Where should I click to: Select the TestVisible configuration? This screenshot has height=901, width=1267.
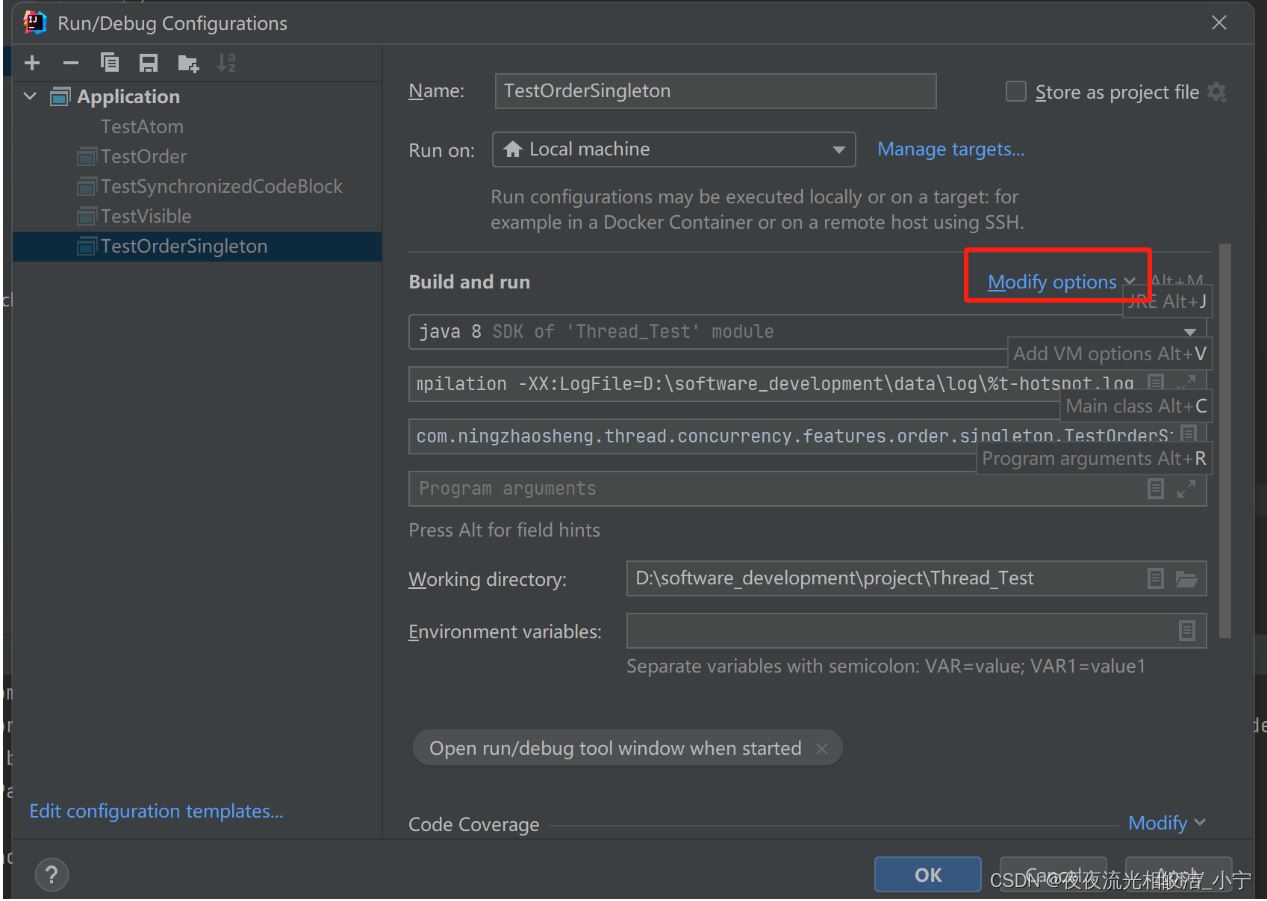pos(145,216)
